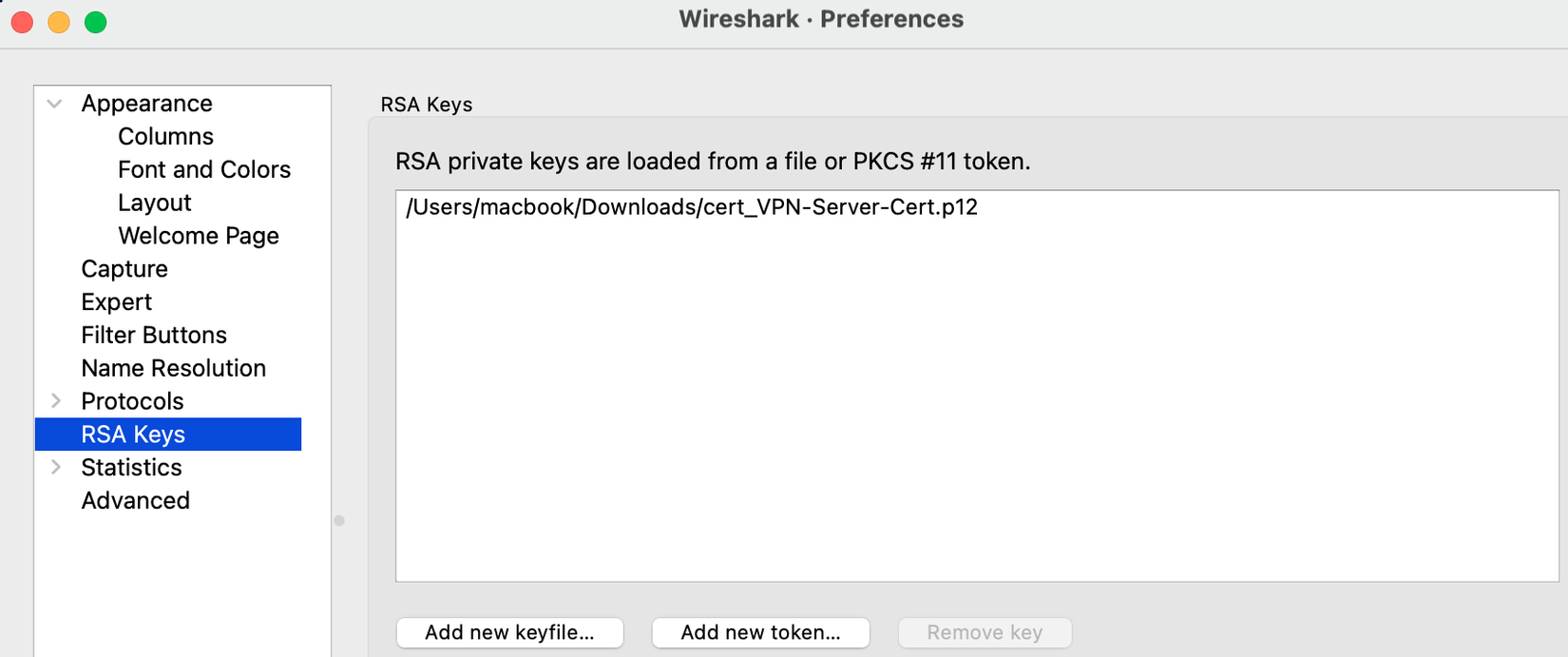Go to Capture preferences

(124, 269)
